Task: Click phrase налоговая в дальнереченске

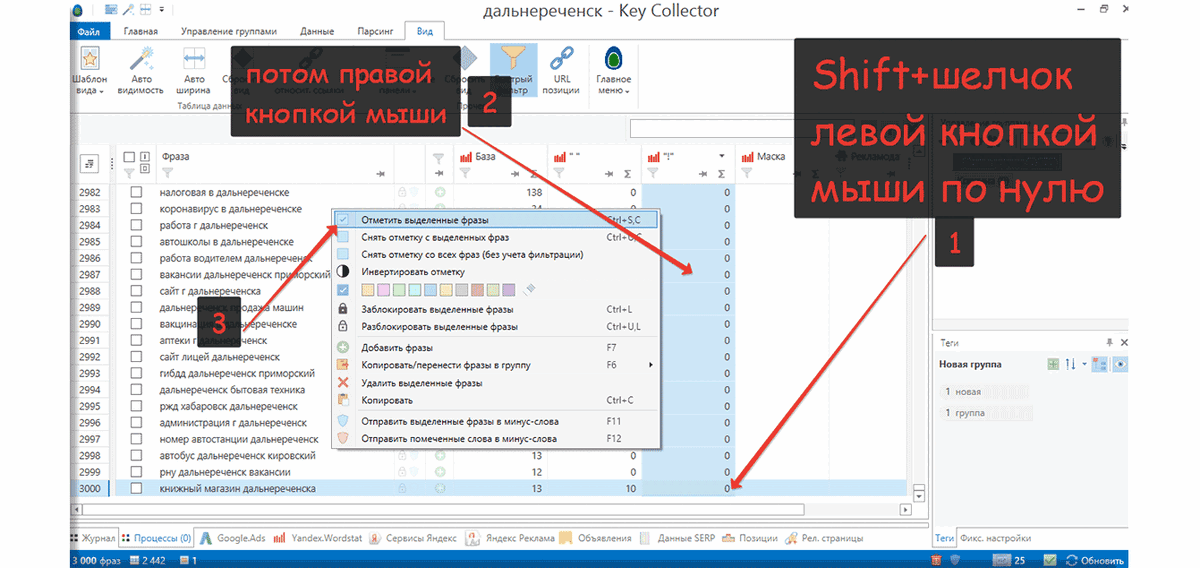Action: 224,192
